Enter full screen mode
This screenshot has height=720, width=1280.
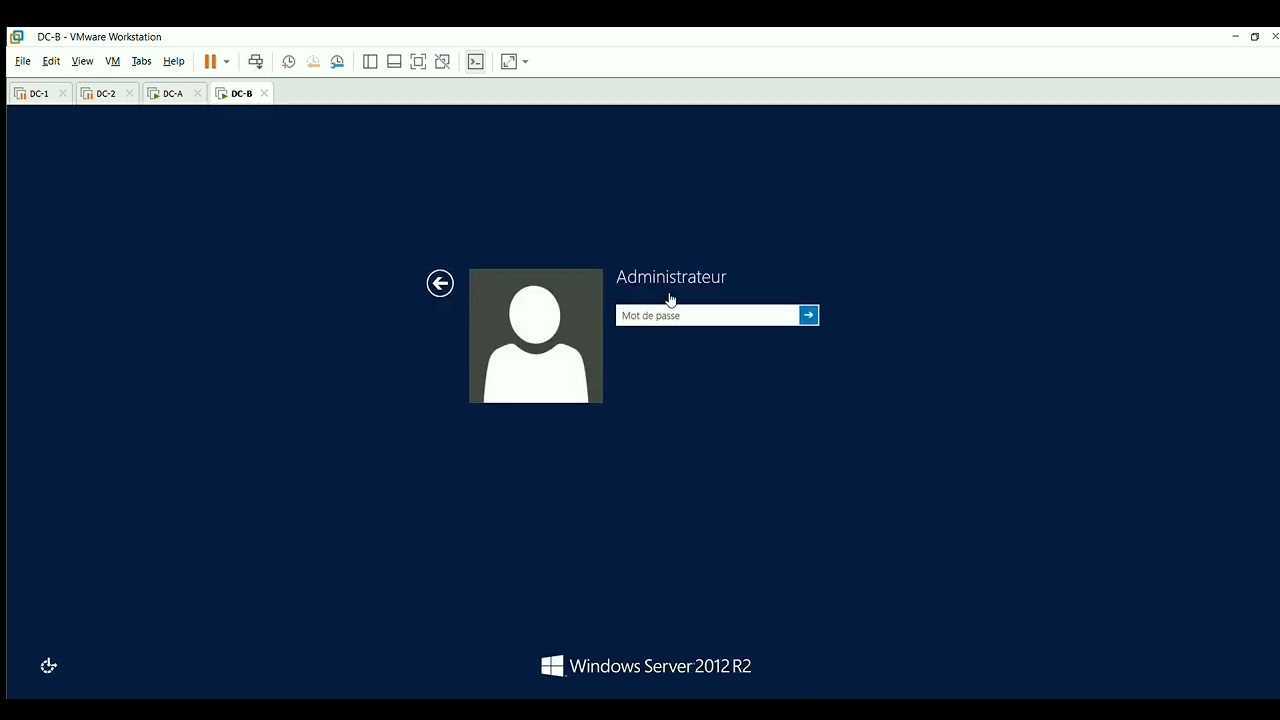click(x=418, y=62)
